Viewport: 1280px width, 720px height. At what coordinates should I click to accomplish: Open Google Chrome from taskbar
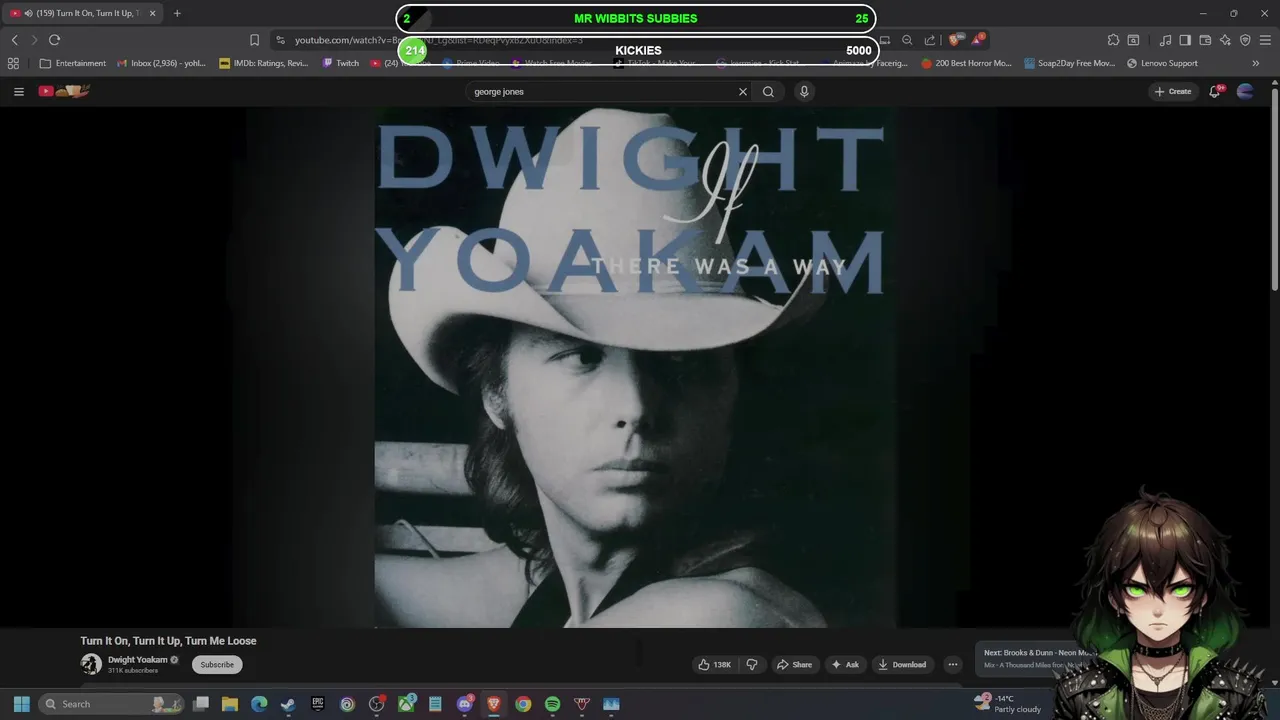[x=523, y=704]
